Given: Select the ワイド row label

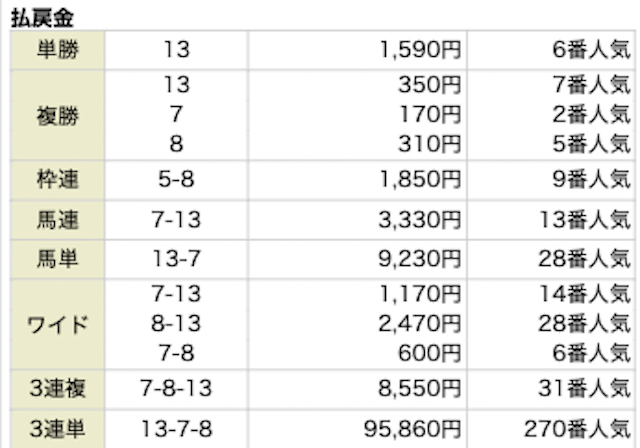Looking at the screenshot, I should [58, 324].
